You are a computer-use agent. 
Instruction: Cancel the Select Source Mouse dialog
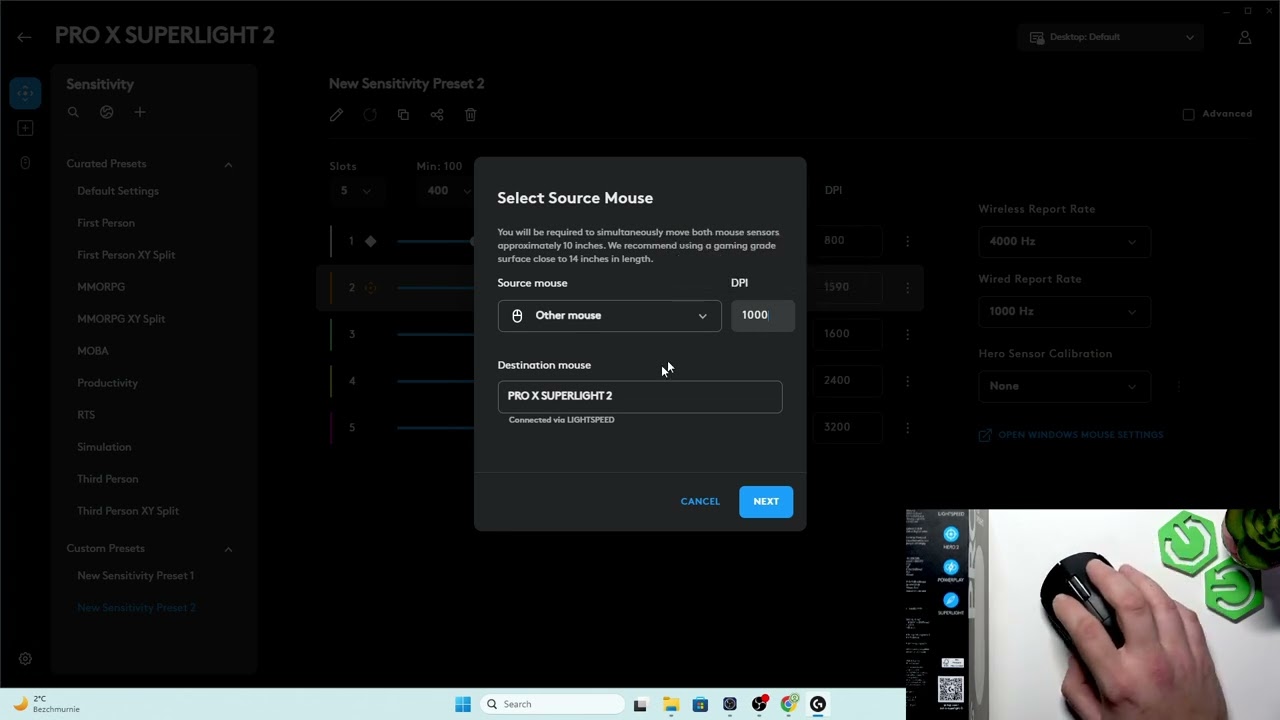pyautogui.click(x=700, y=502)
